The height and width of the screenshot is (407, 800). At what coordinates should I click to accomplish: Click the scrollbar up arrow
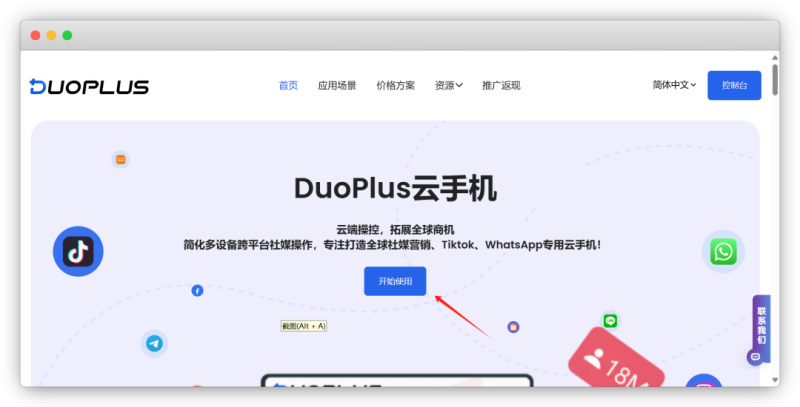point(775,58)
